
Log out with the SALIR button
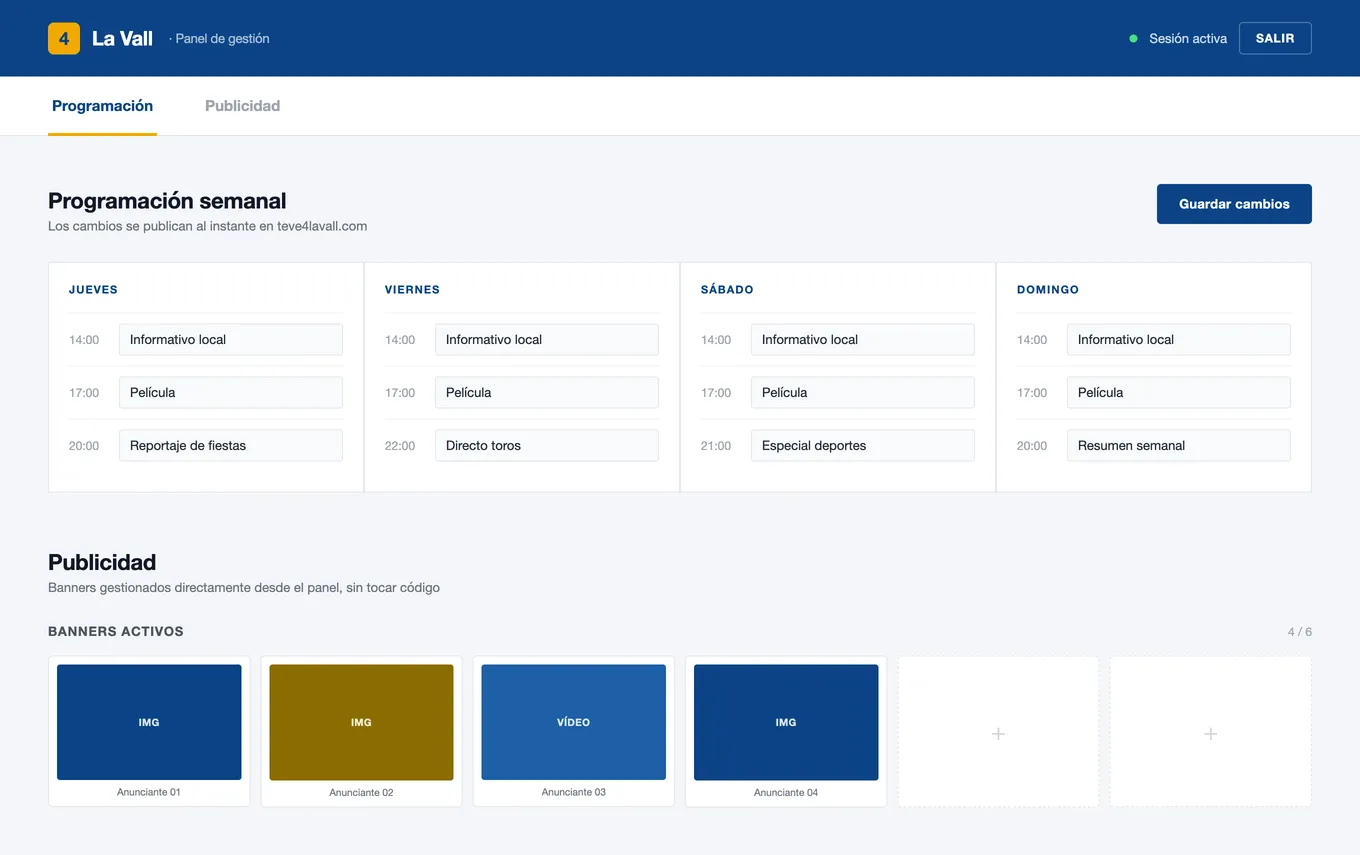point(1275,38)
